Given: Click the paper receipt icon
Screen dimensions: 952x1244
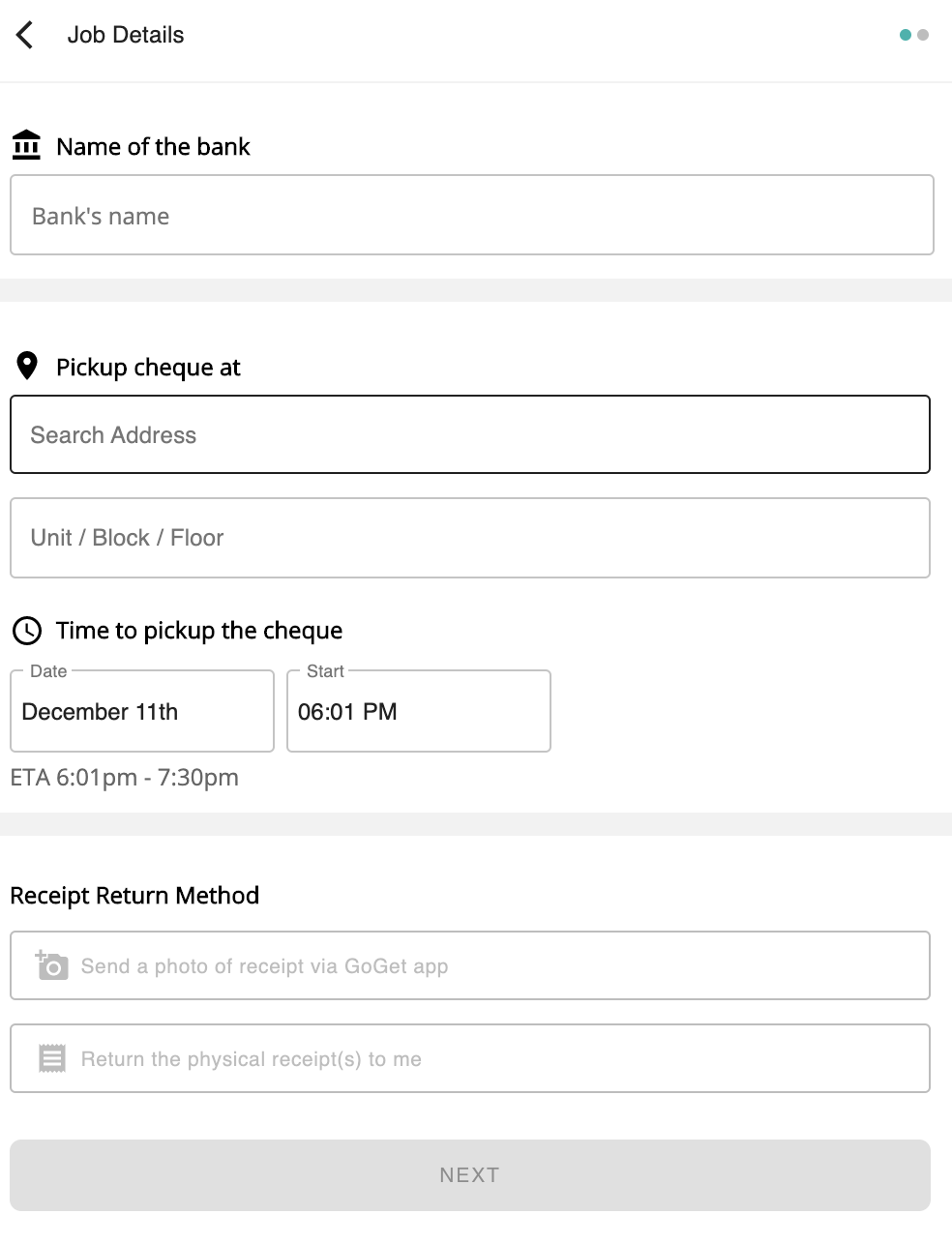Looking at the screenshot, I should [52, 1058].
